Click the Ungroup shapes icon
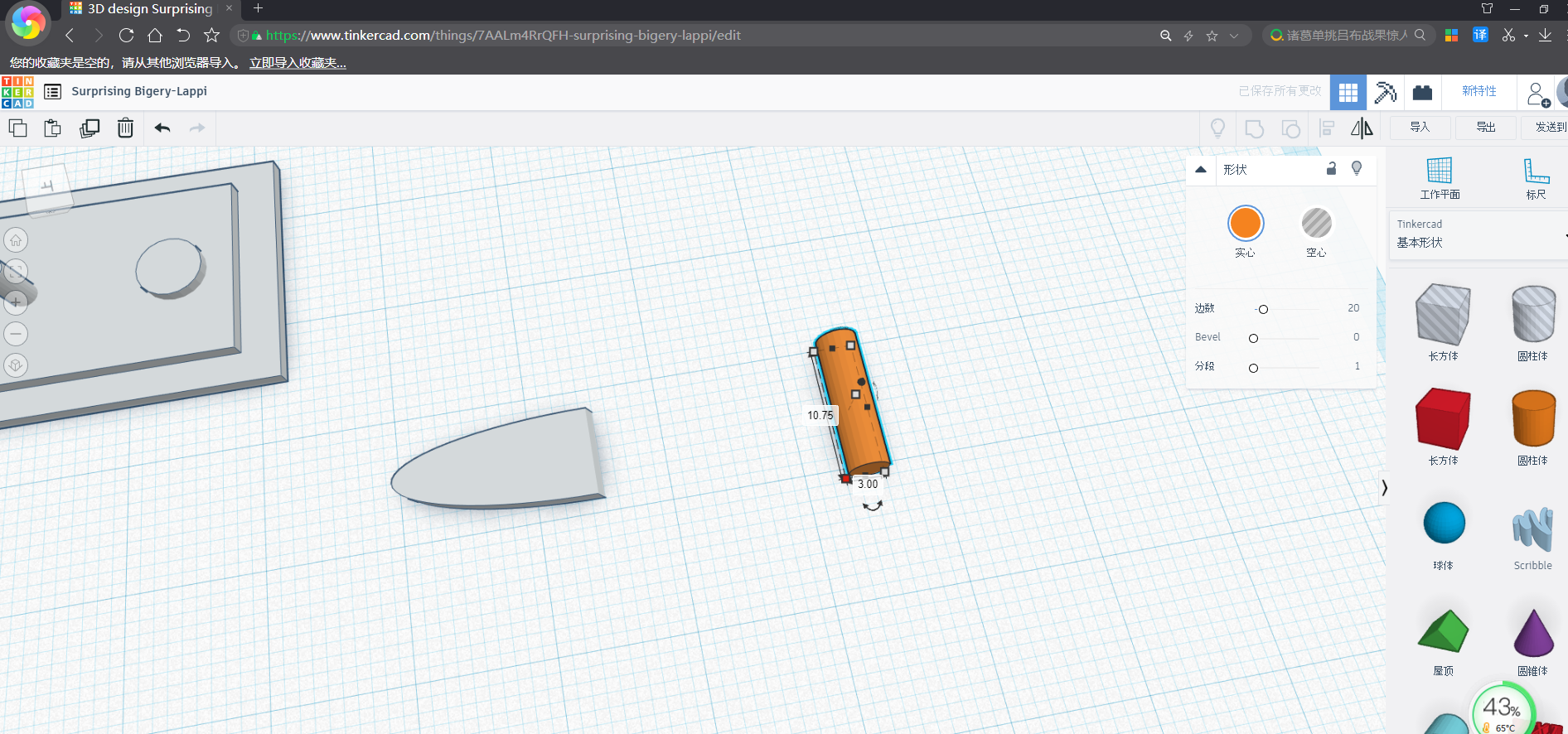The width and height of the screenshot is (1568, 734). [x=1291, y=128]
